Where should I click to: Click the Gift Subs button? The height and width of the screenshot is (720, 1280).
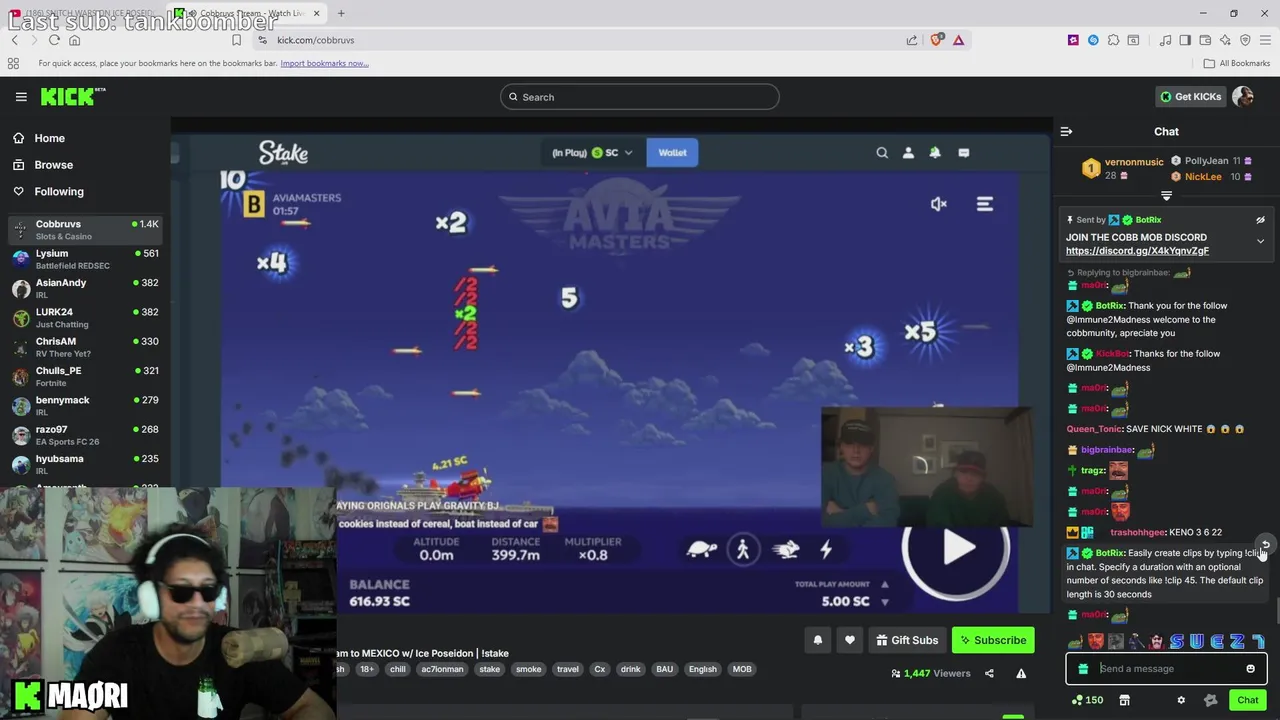tap(907, 640)
